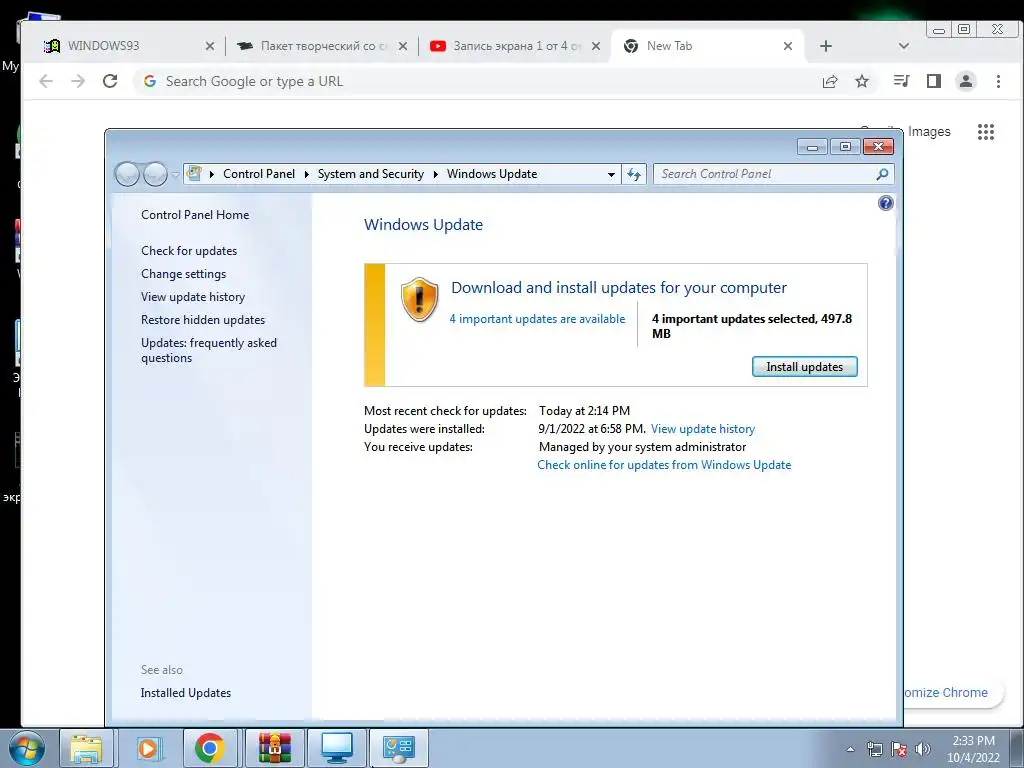The width and height of the screenshot is (1024, 768).
Task: Open the Windows Start menu
Action: click(25, 748)
